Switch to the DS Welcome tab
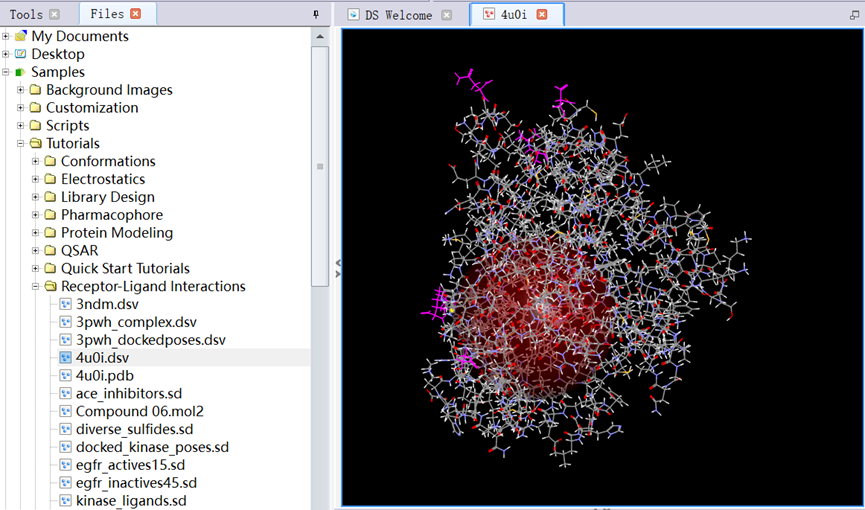 click(398, 14)
